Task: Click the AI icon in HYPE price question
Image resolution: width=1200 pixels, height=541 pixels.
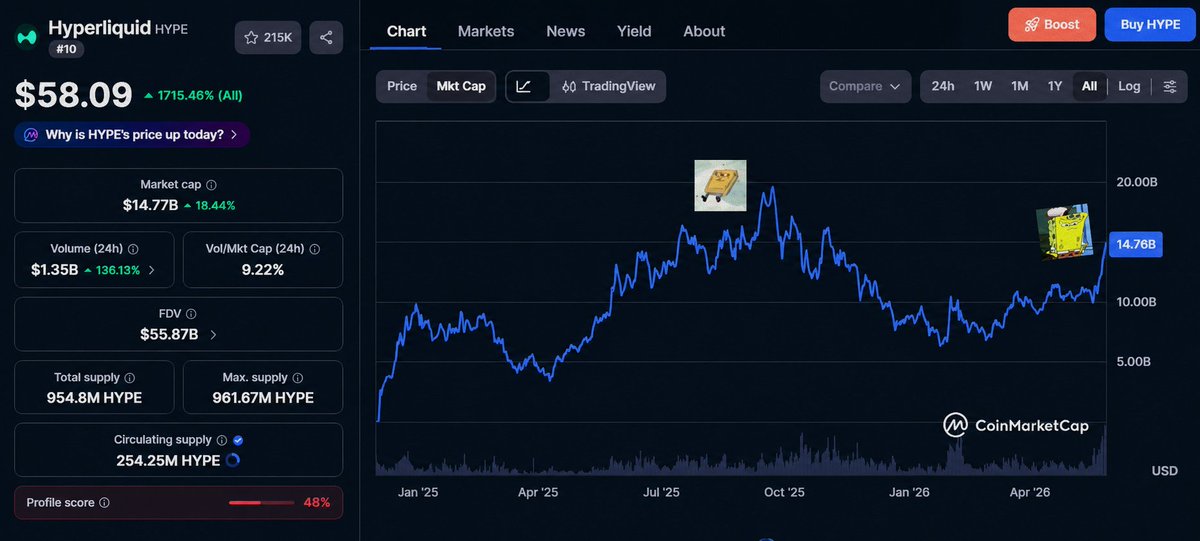Action: click(31, 134)
